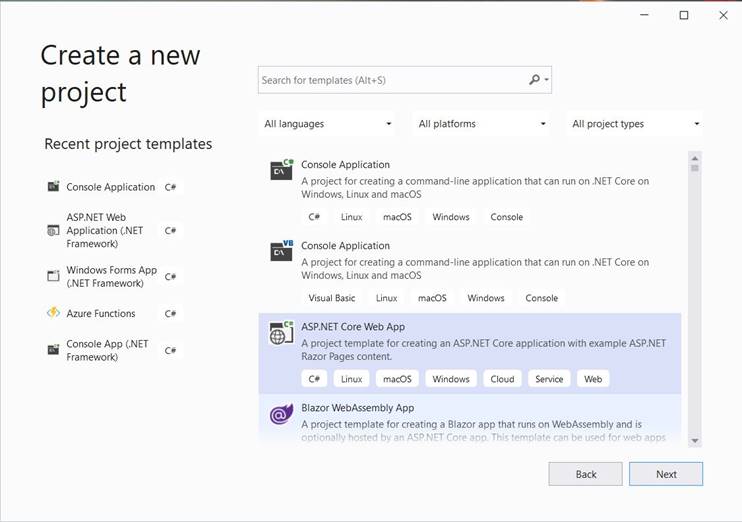Click the Linux tag on ASP.NET Core Web App
Viewport: 742px width, 522px height.
(x=352, y=379)
